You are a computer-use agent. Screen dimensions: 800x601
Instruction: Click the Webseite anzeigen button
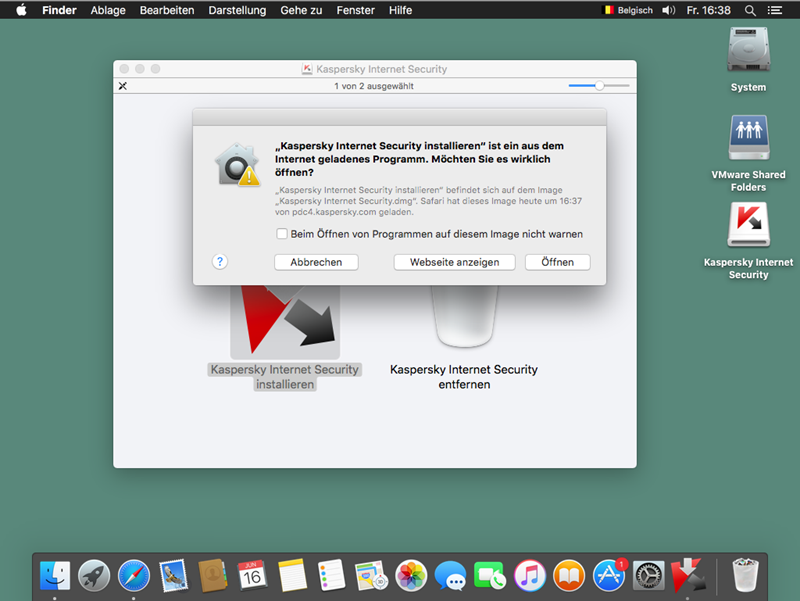(454, 262)
